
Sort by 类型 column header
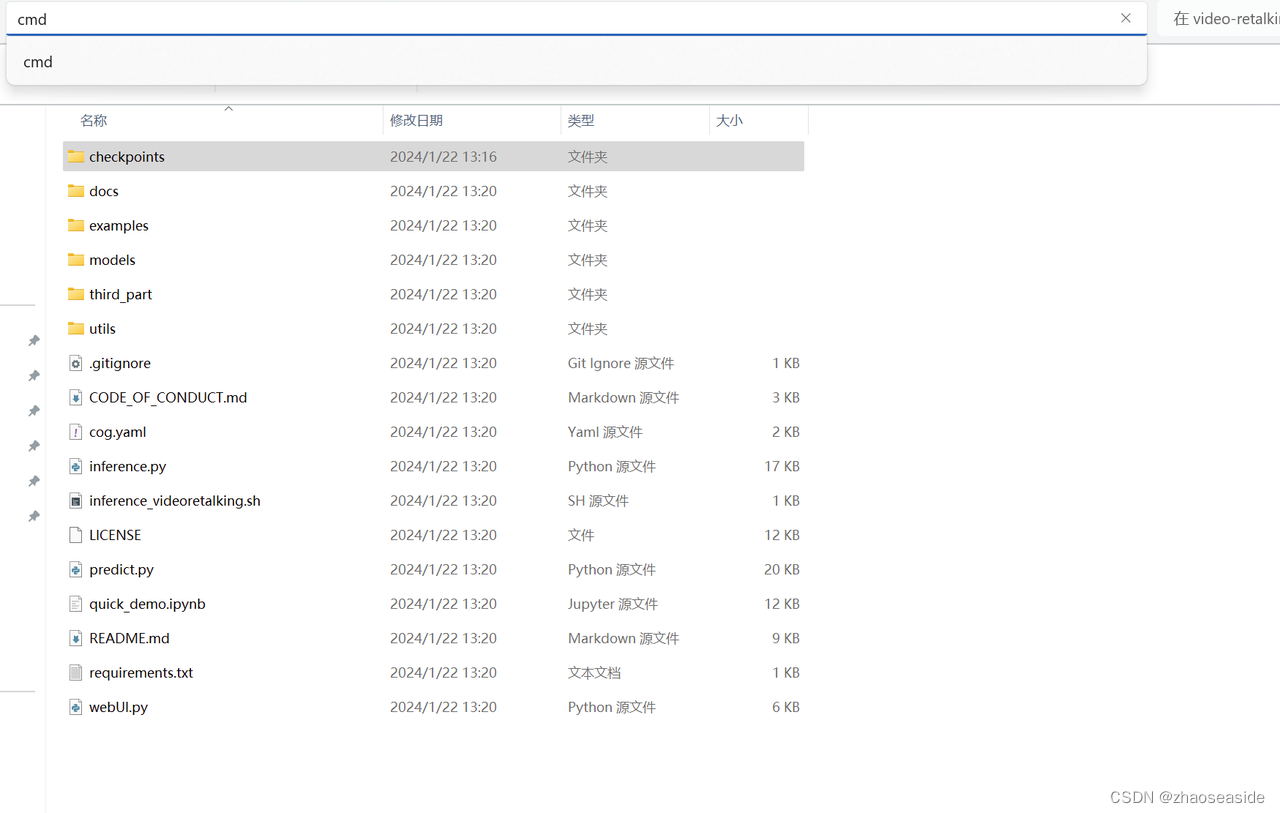pos(581,120)
